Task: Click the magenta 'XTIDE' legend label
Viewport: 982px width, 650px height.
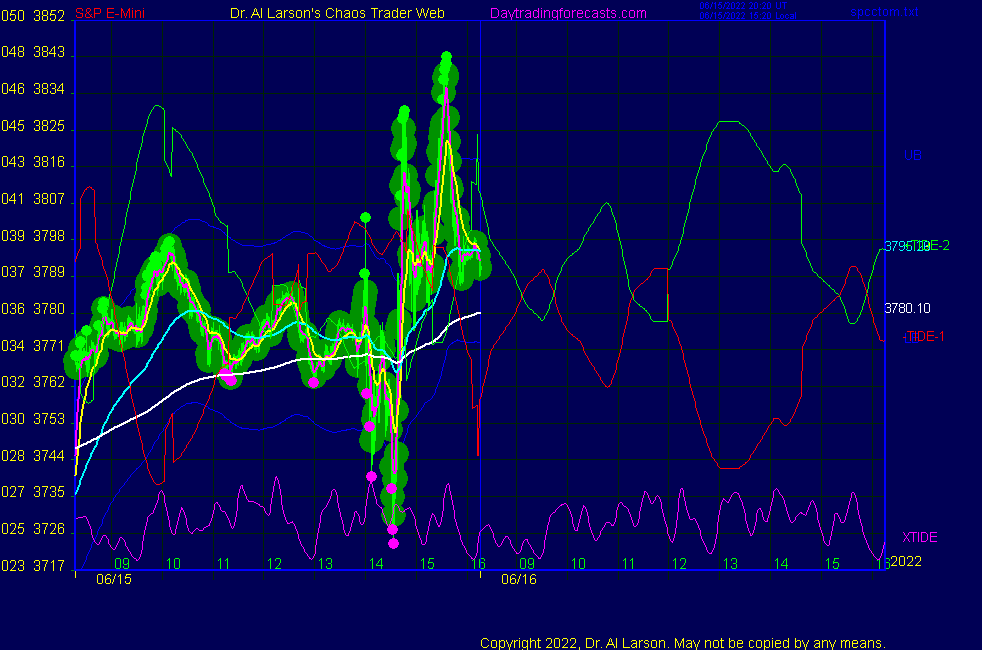Action: click(x=920, y=537)
